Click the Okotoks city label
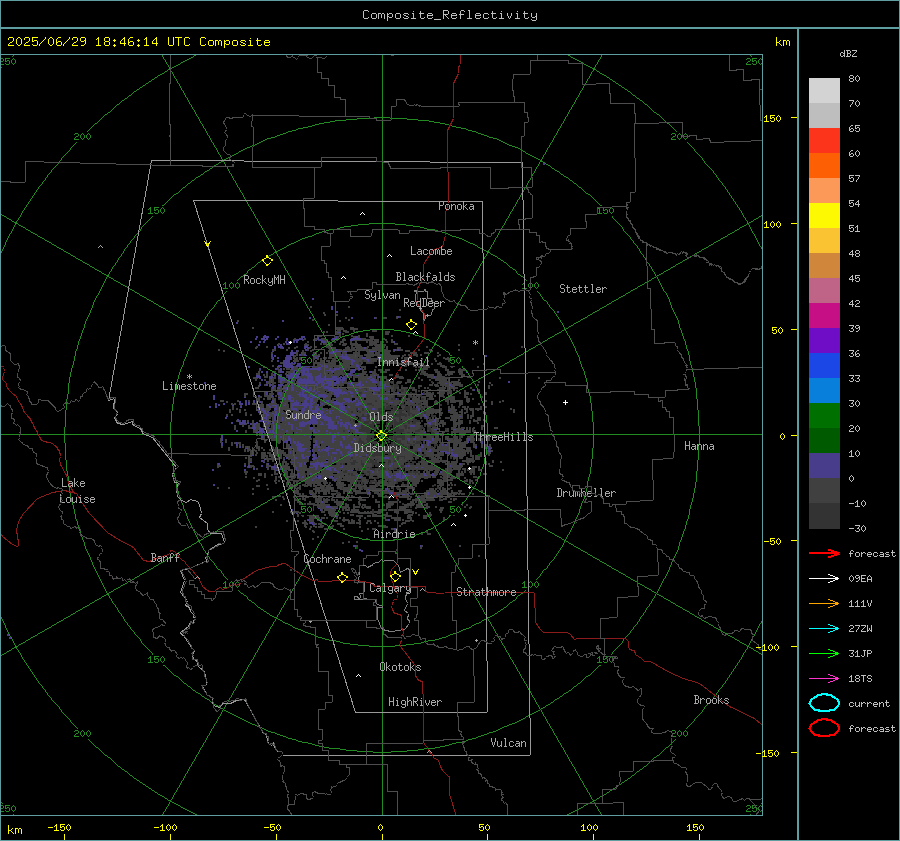900x841 pixels. [x=400, y=667]
